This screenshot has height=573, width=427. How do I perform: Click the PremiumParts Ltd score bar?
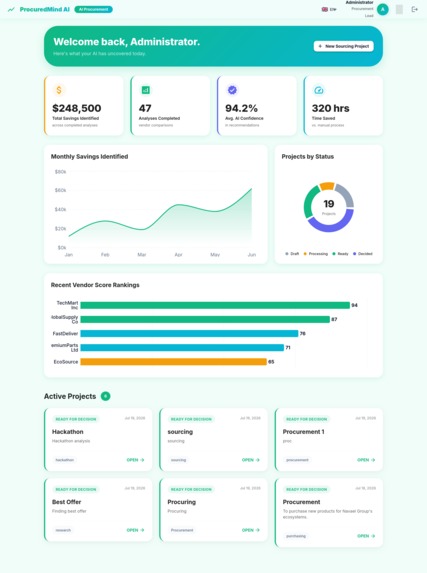pyautogui.click(x=182, y=348)
